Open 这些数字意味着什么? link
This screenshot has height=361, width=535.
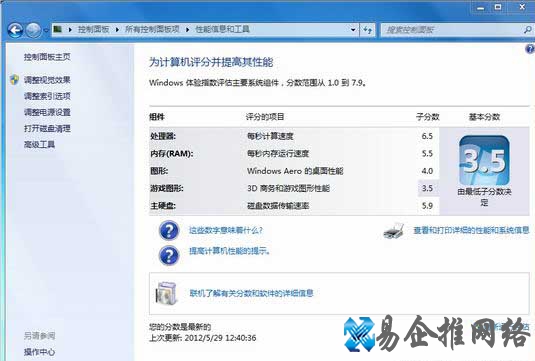tap(226, 230)
